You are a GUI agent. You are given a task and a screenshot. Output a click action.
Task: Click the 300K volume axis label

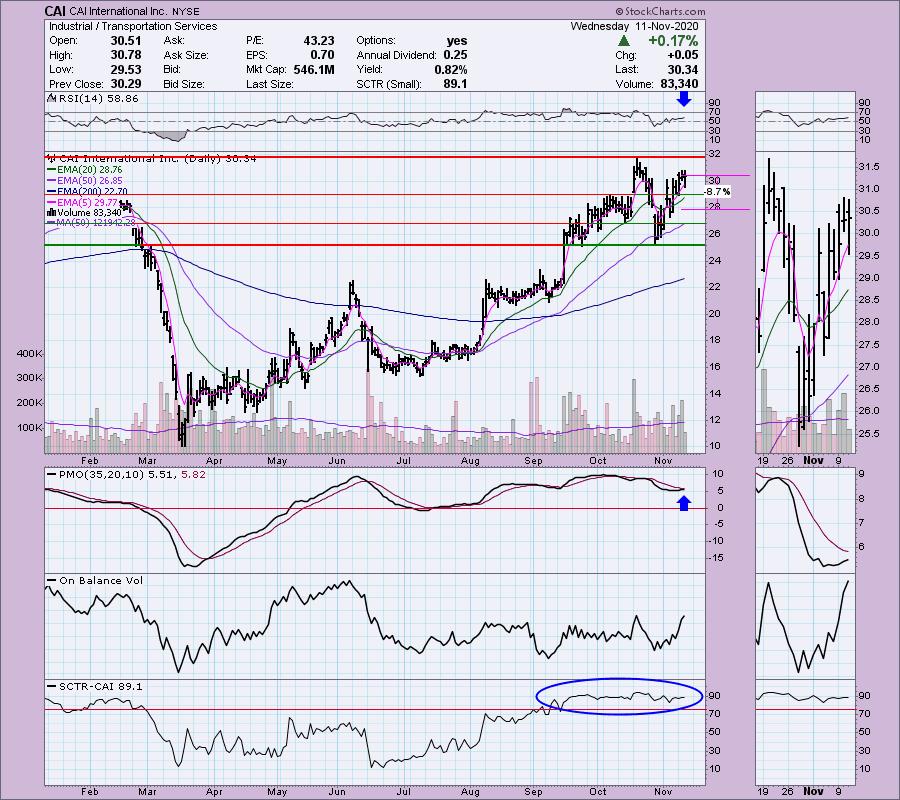(30, 378)
